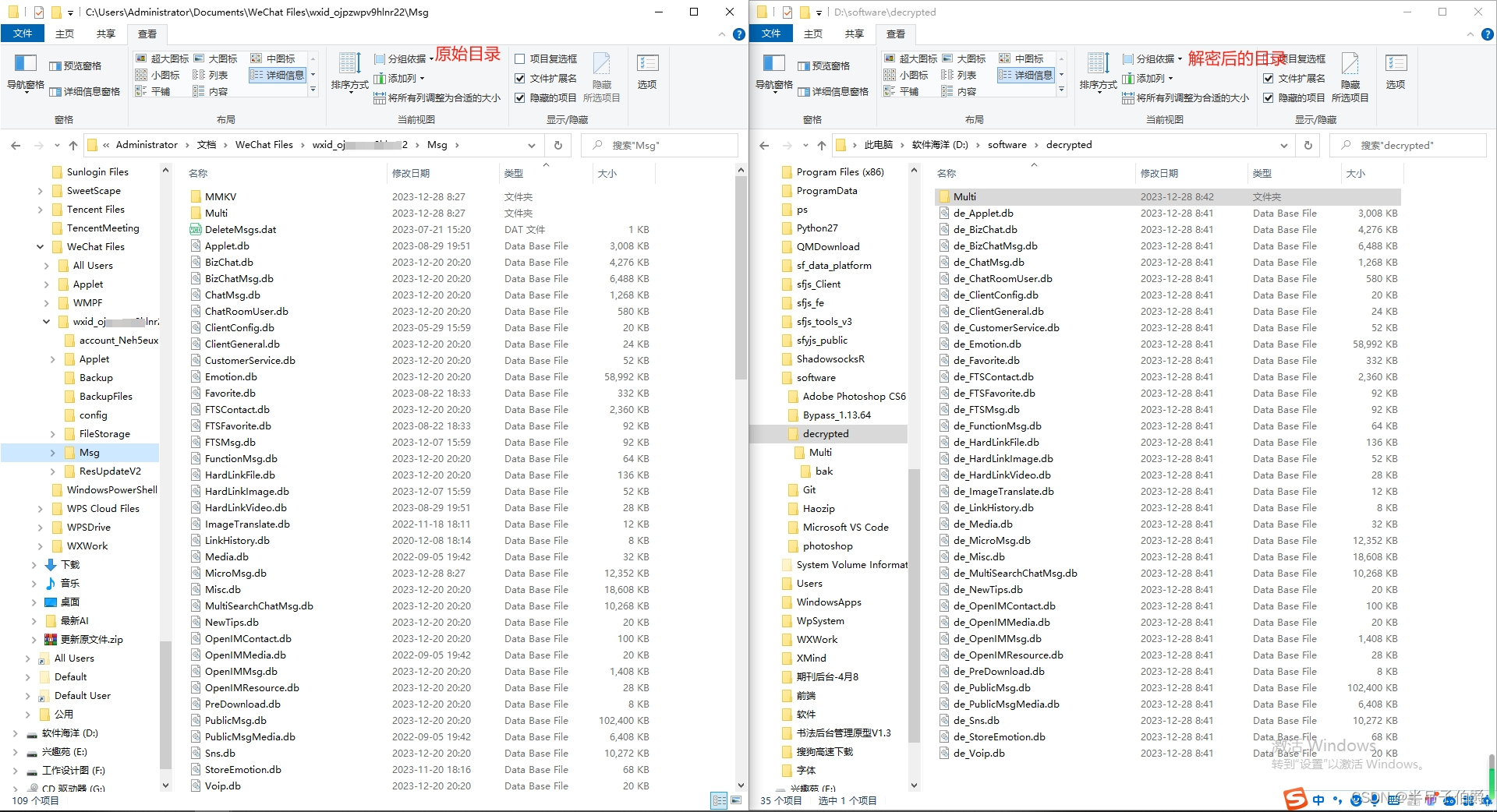
Task: Click help icon in right window
Action: tap(1487, 34)
